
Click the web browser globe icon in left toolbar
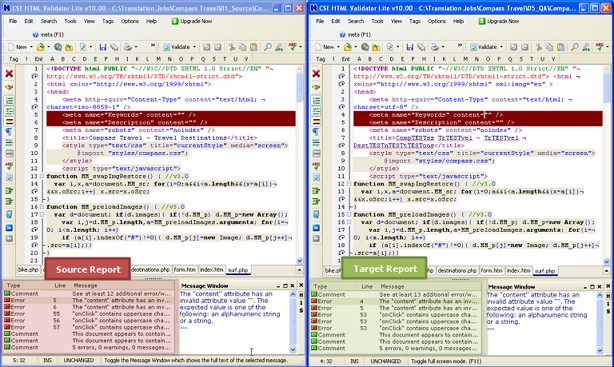[x=58, y=47]
